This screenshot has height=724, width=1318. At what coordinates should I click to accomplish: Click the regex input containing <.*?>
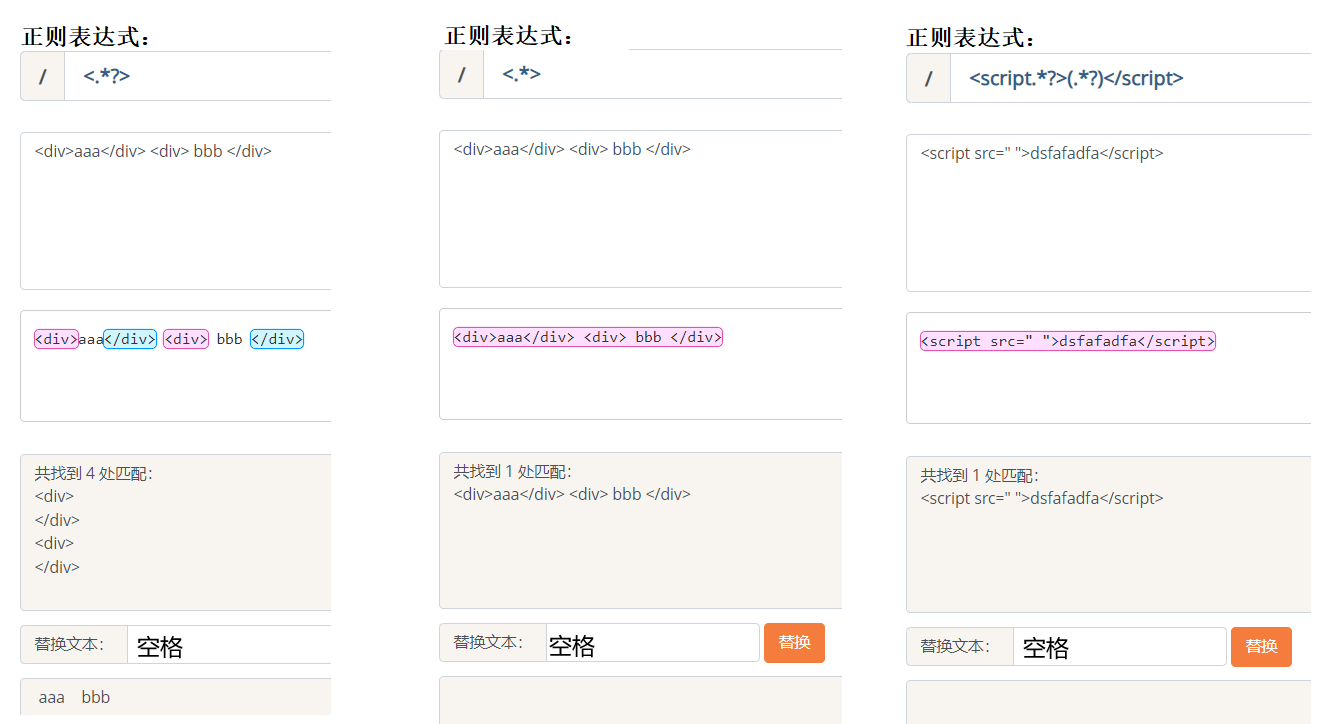pos(198,76)
